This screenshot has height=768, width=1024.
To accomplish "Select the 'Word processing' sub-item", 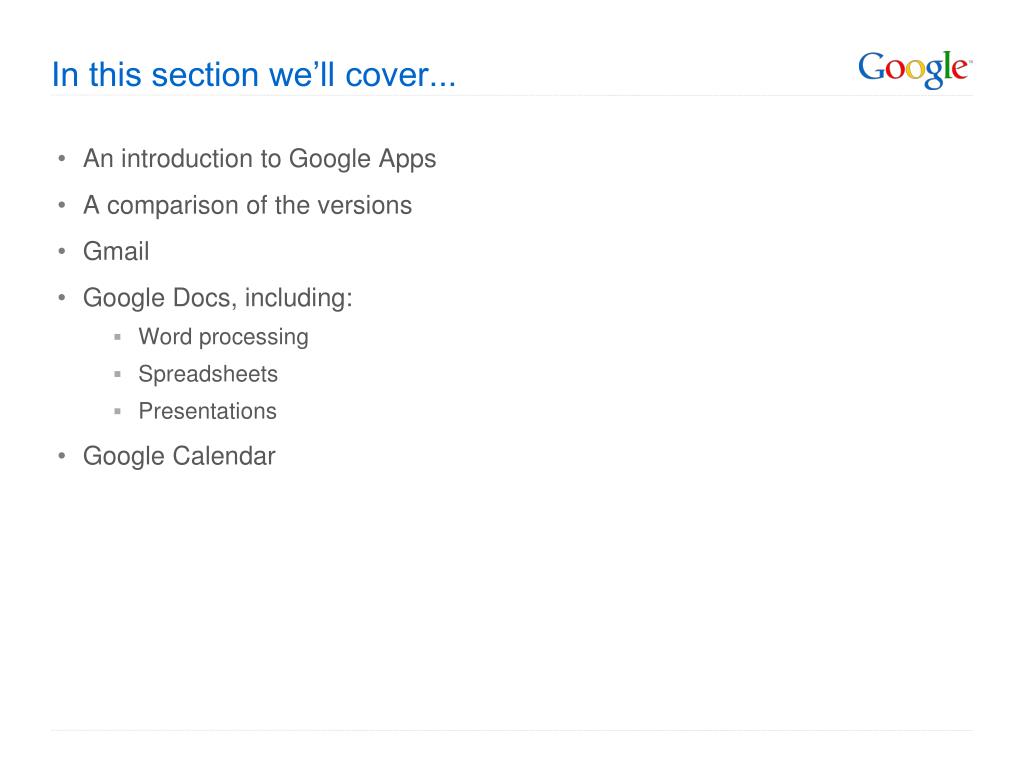I will (223, 337).
